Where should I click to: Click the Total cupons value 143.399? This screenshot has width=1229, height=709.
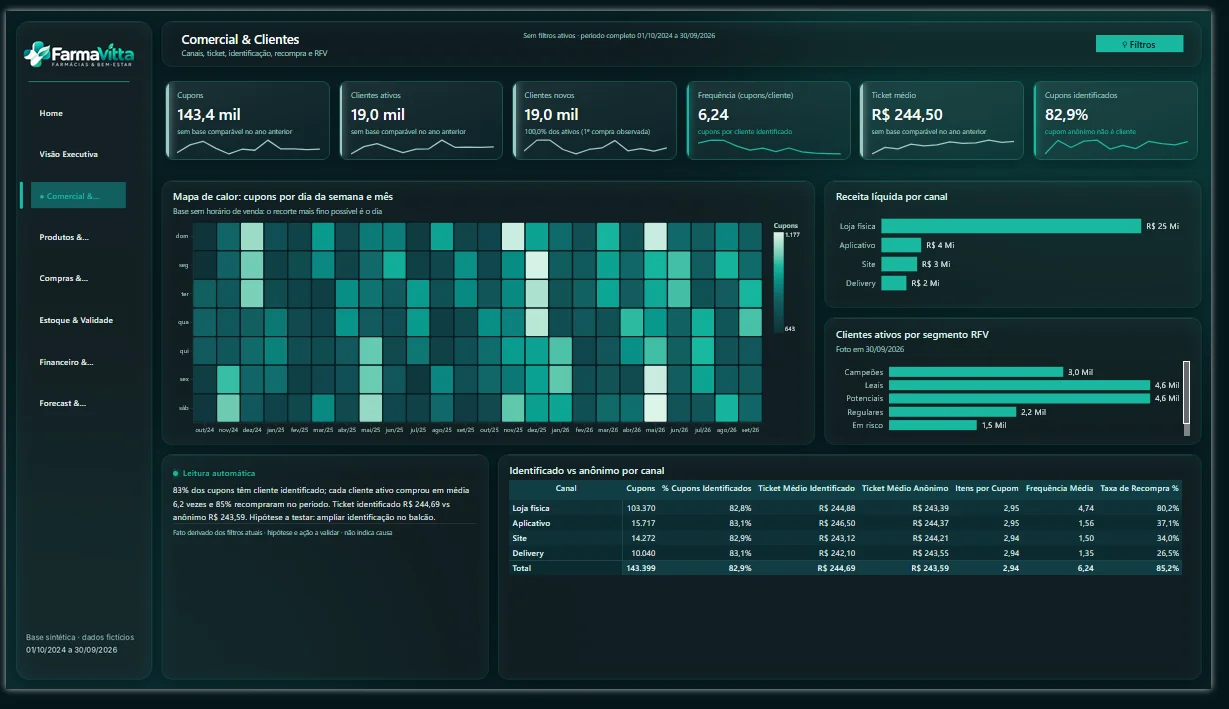click(640, 568)
